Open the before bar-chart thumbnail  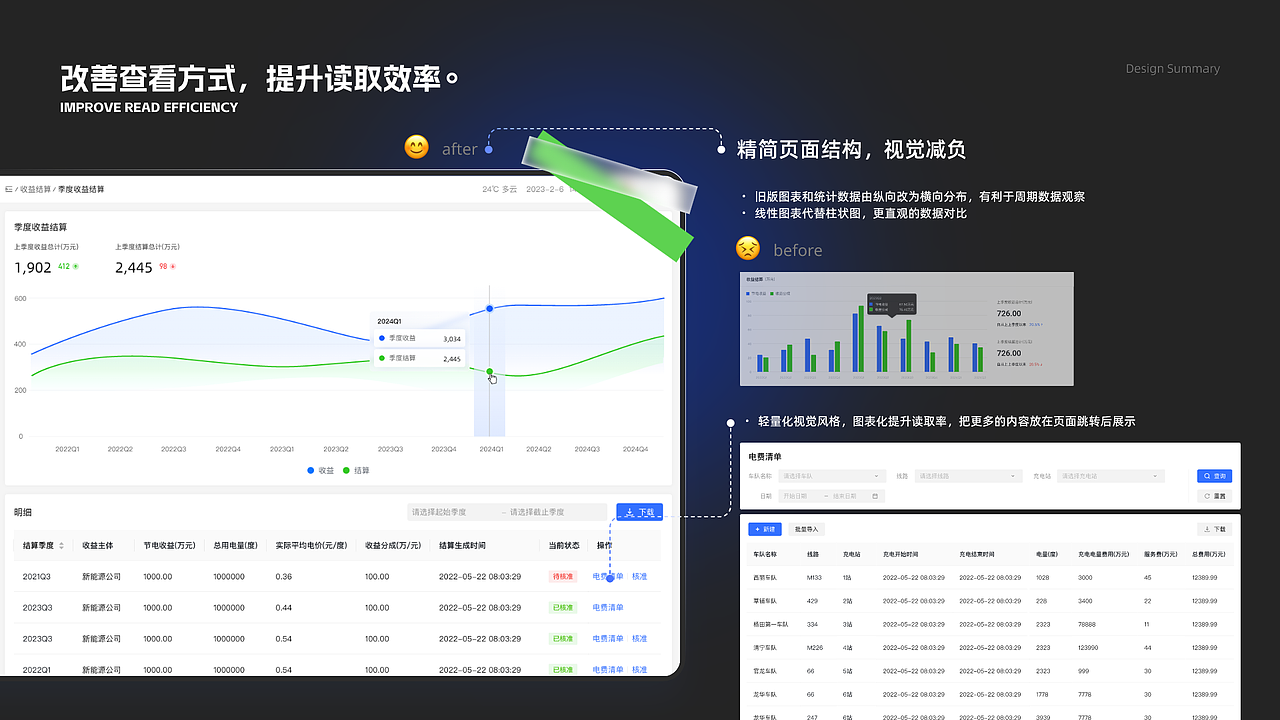pyautogui.click(x=907, y=328)
